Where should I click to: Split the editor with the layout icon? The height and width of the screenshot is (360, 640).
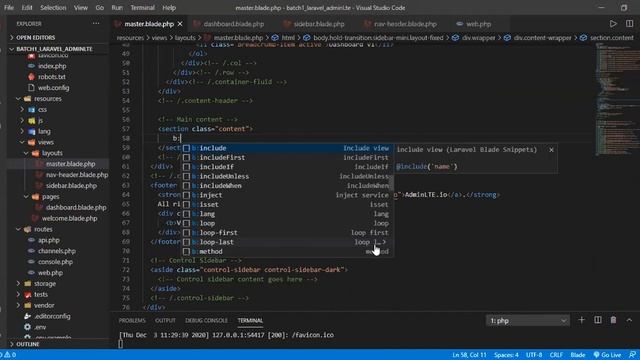[629, 24]
